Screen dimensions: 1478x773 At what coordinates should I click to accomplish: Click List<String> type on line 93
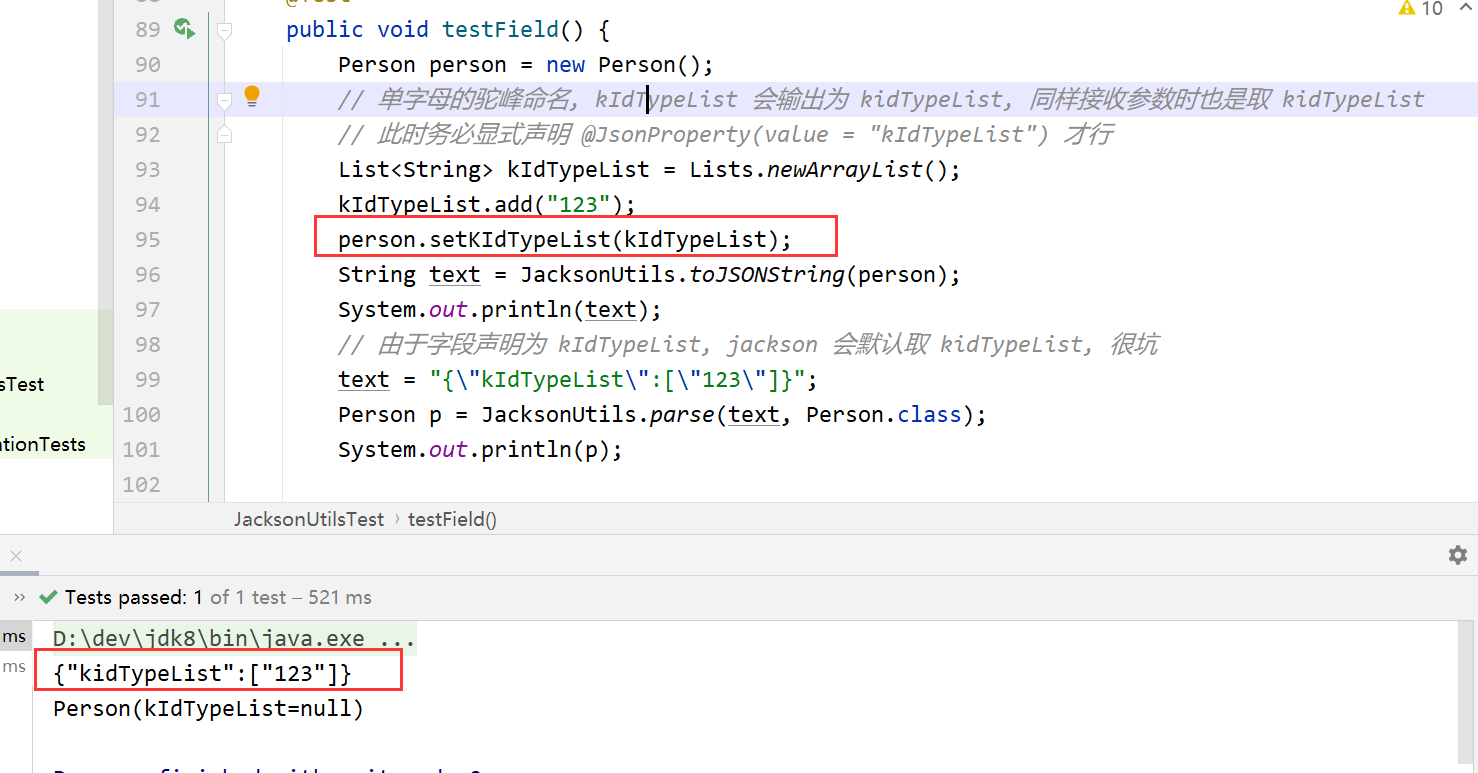click(x=416, y=169)
